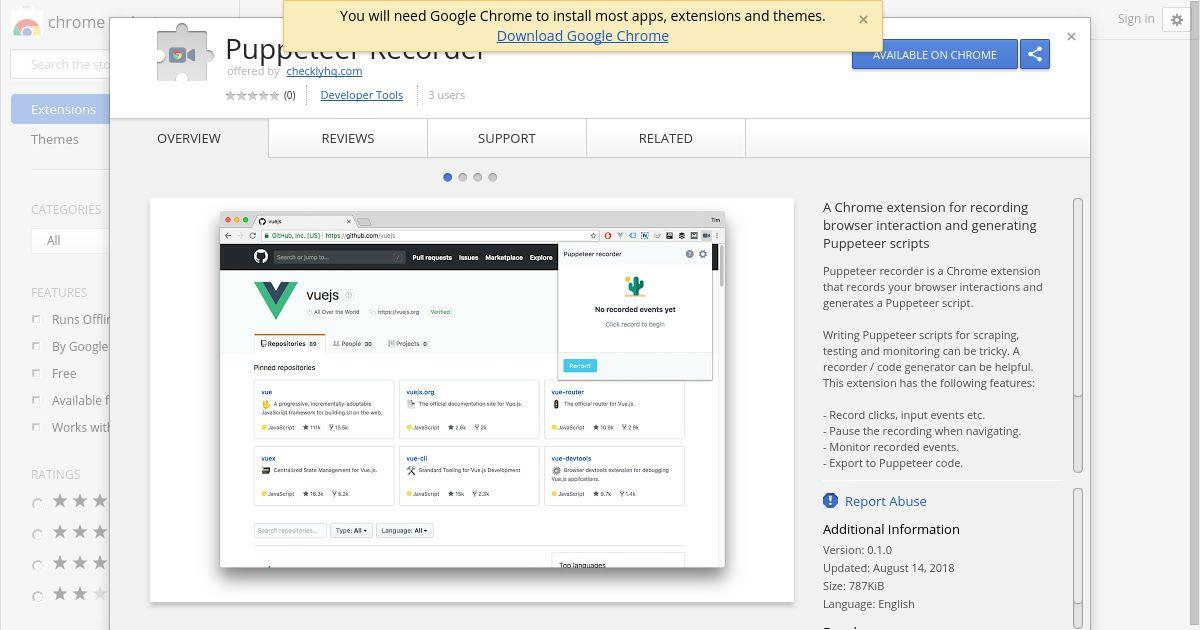
Task: Switch to the Overview tab
Action: [189, 138]
